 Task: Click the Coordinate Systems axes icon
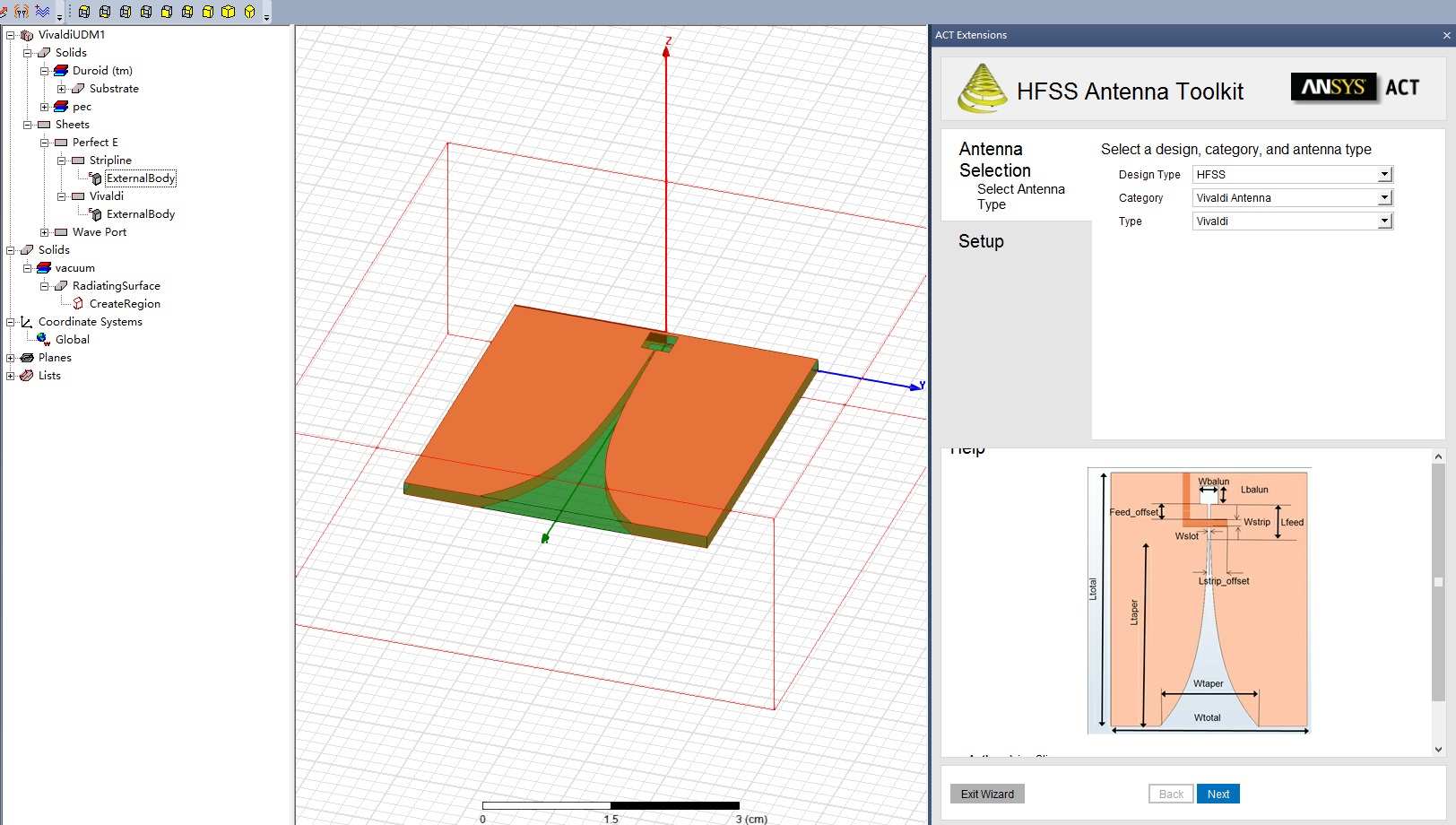[27, 322]
